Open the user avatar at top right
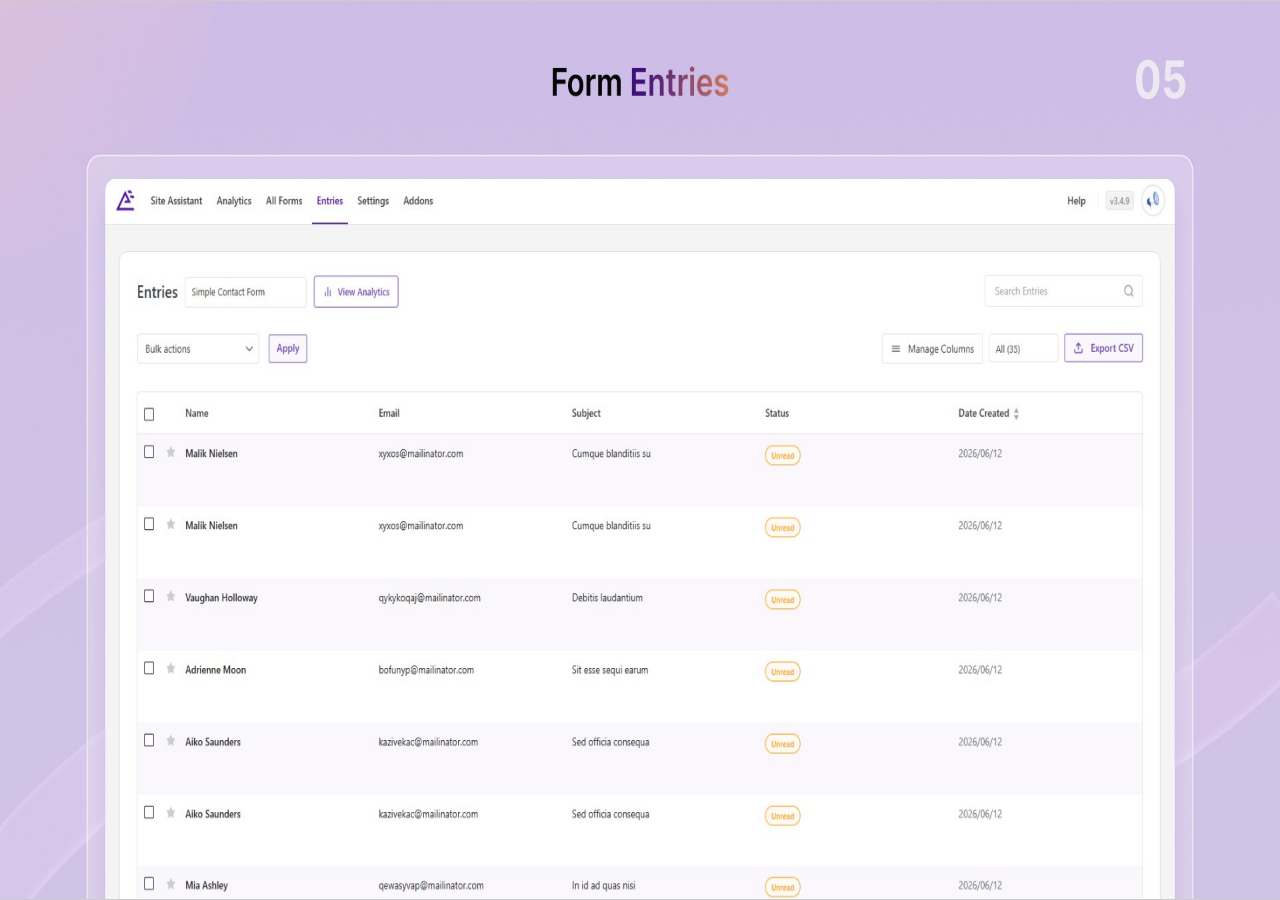 [1153, 201]
